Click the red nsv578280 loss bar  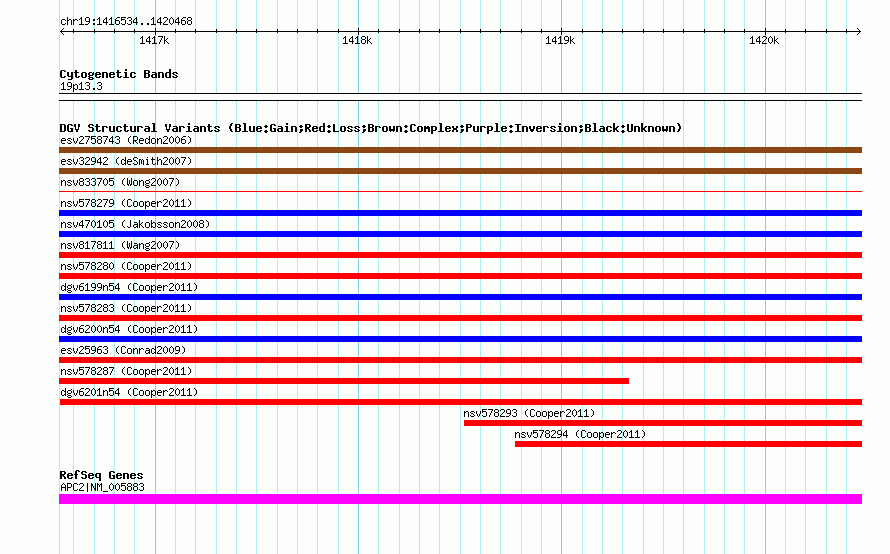(x=460, y=276)
